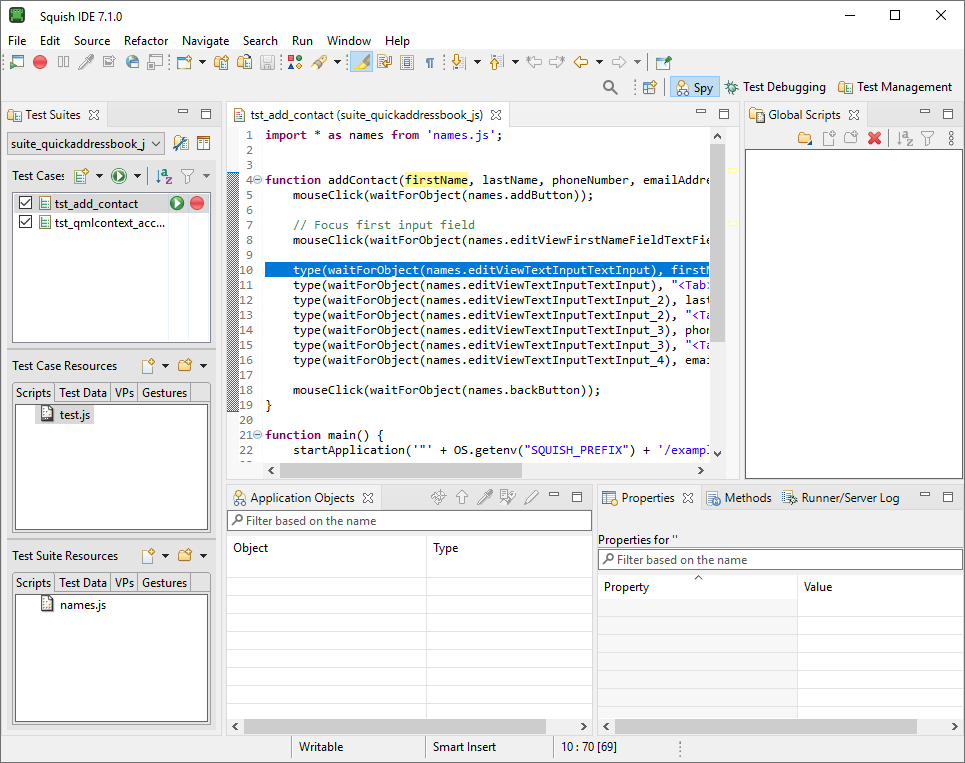Open the run test cases dropdown arrow

pyautogui.click(x=137, y=176)
